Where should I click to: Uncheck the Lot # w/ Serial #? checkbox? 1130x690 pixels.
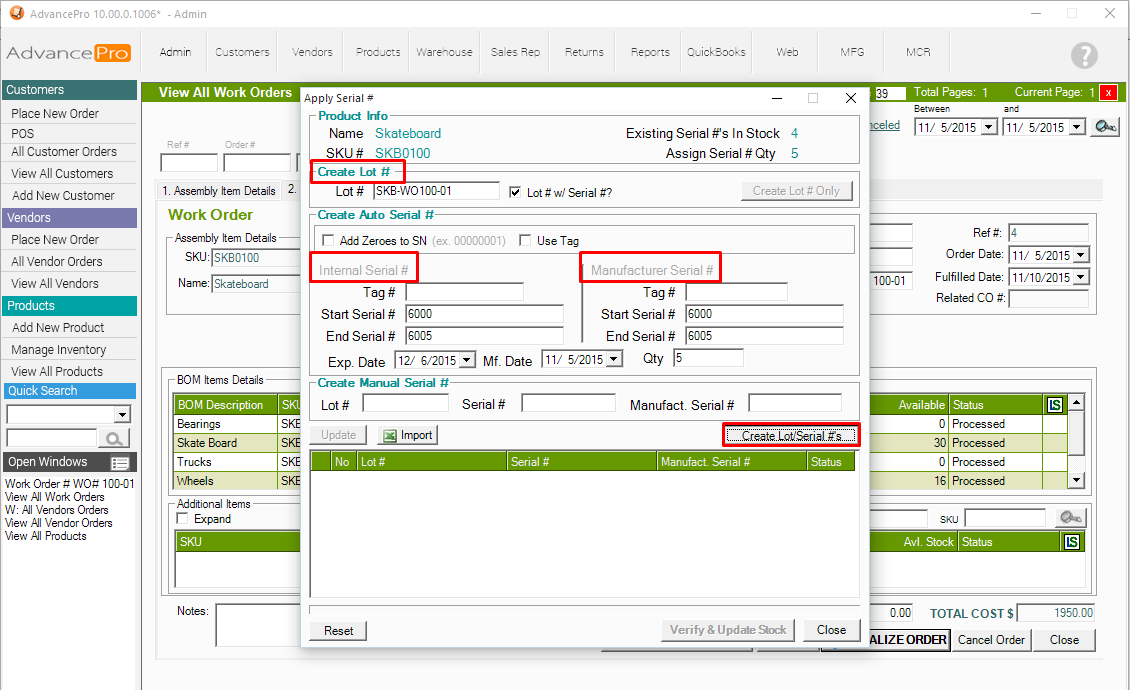[516, 192]
